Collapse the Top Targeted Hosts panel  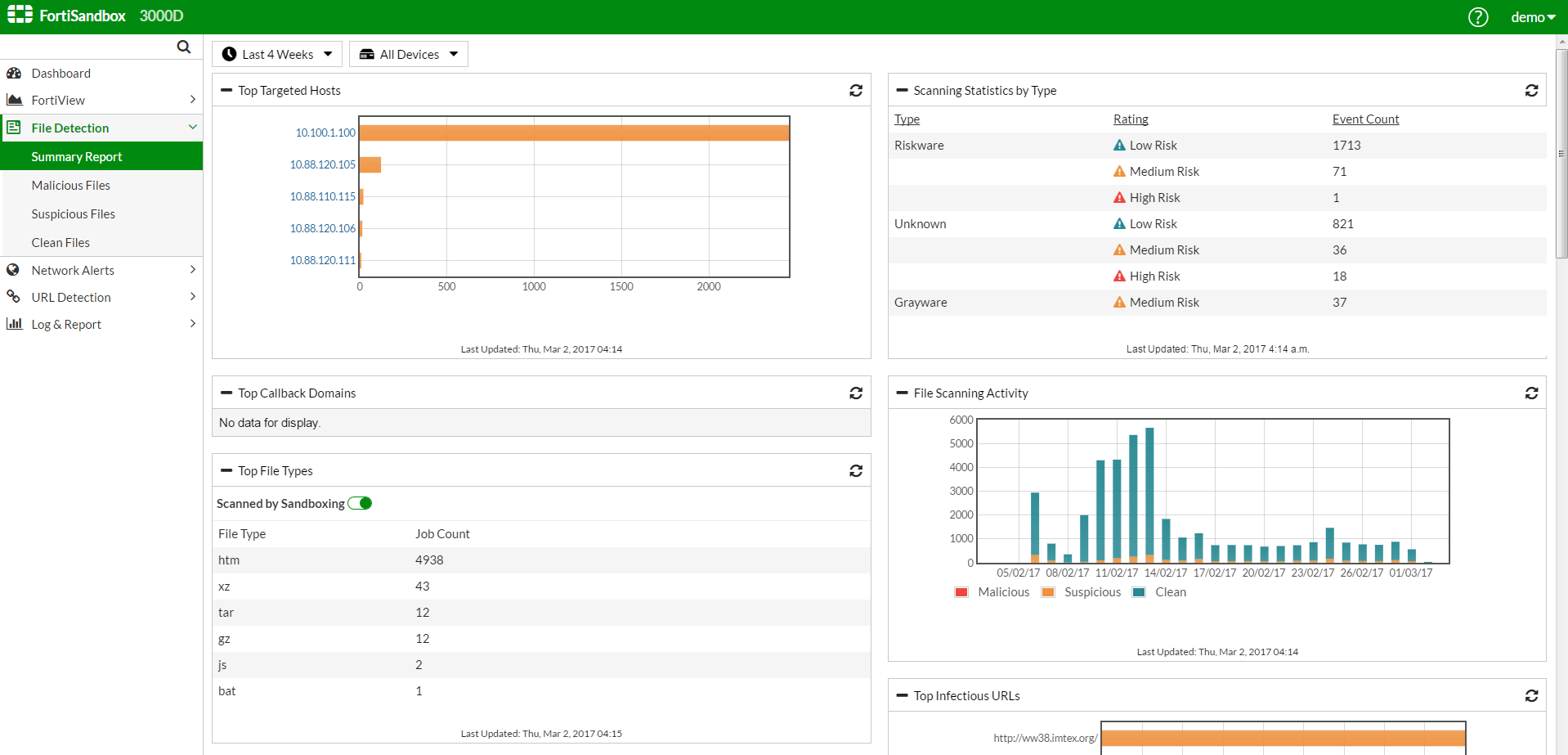pos(226,91)
